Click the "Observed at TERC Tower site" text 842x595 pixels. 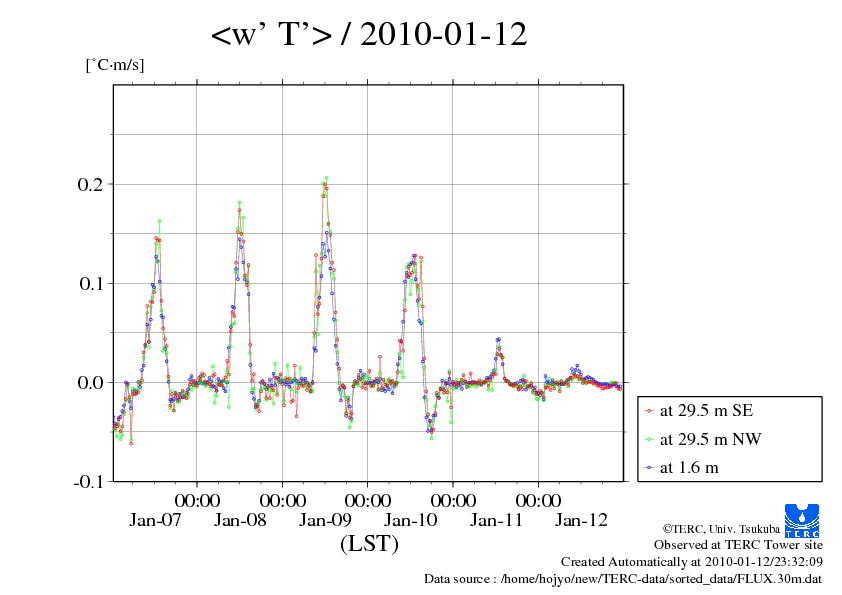coord(738,545)
